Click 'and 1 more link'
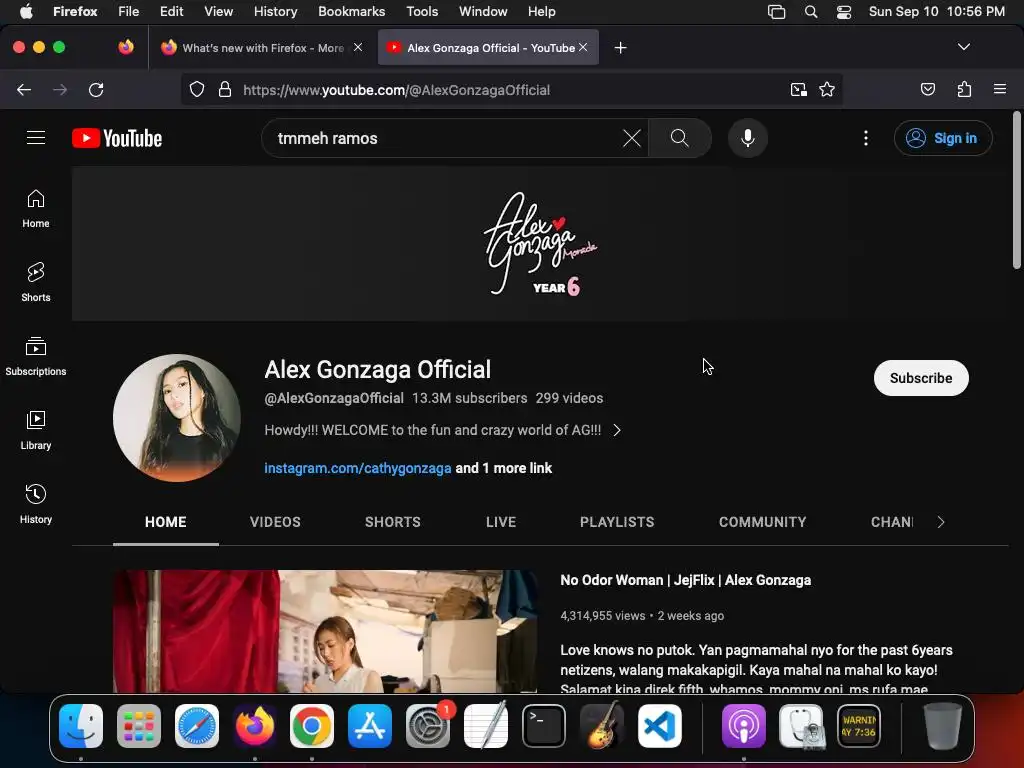This screenshot has height=768, width=1024. pos(504,468)
